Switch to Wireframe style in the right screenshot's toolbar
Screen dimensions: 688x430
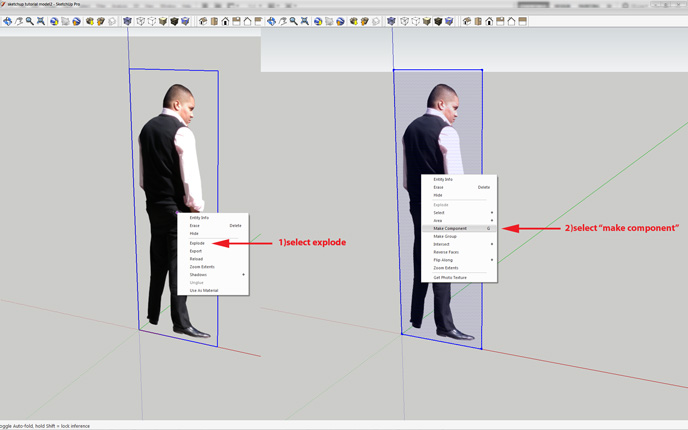pos(404,21)
